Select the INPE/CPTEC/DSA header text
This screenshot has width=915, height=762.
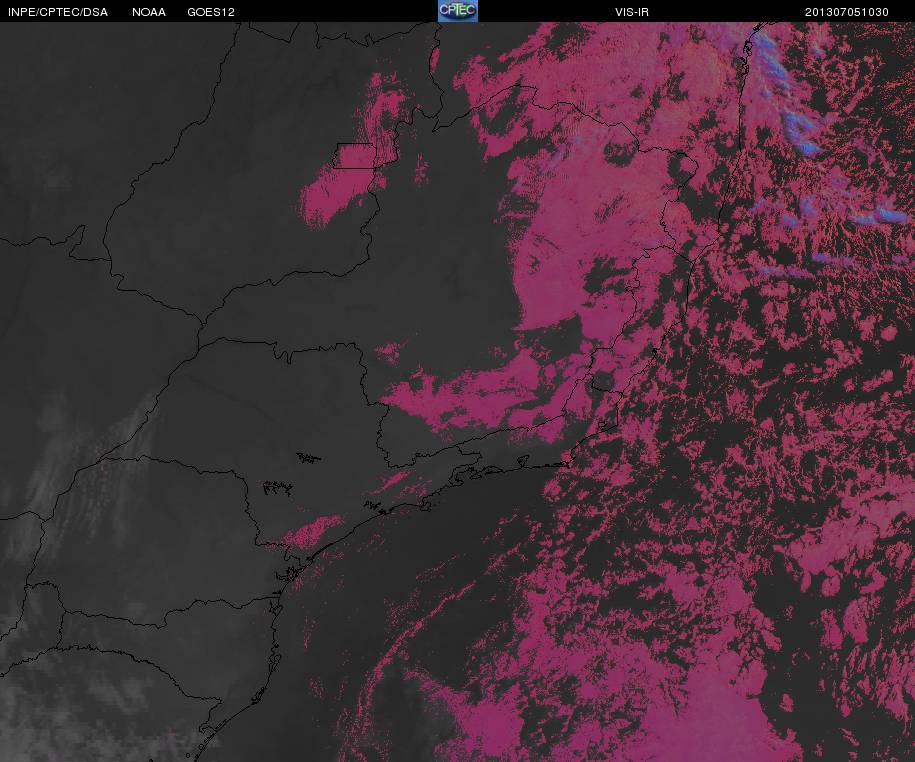click(58, 12)
